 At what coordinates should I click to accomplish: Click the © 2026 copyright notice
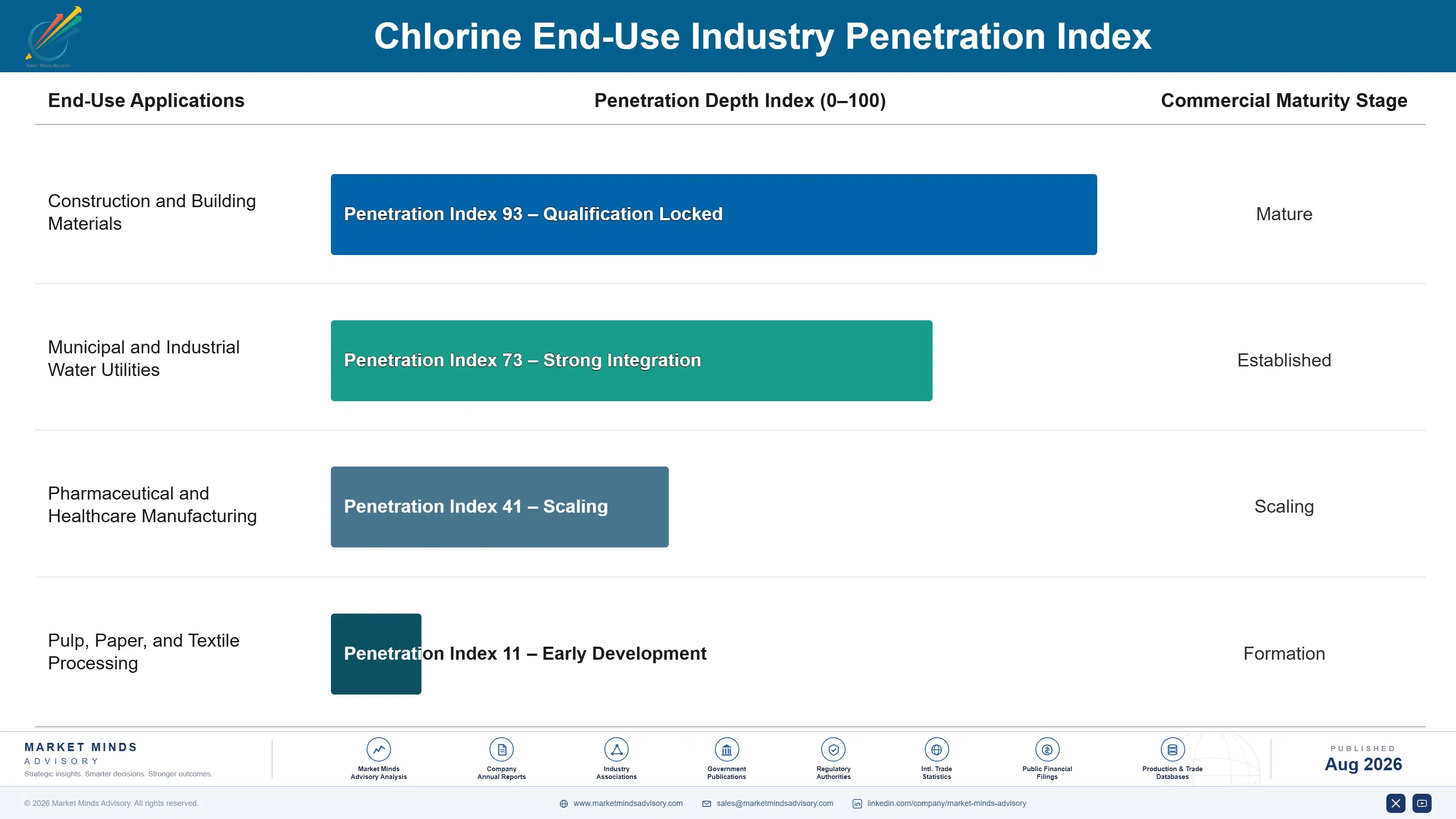[111, 803]
